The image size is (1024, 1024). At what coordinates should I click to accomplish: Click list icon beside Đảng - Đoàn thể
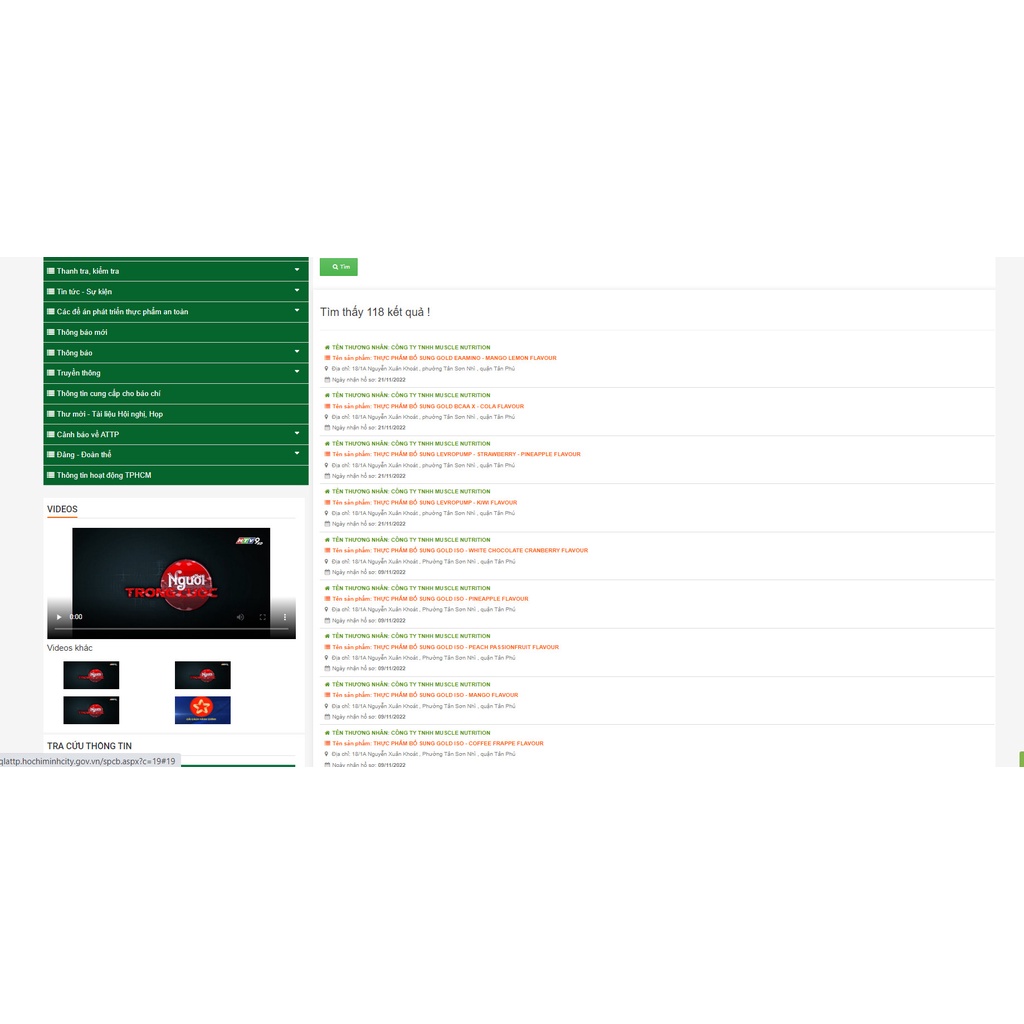(x=51, y=455)
